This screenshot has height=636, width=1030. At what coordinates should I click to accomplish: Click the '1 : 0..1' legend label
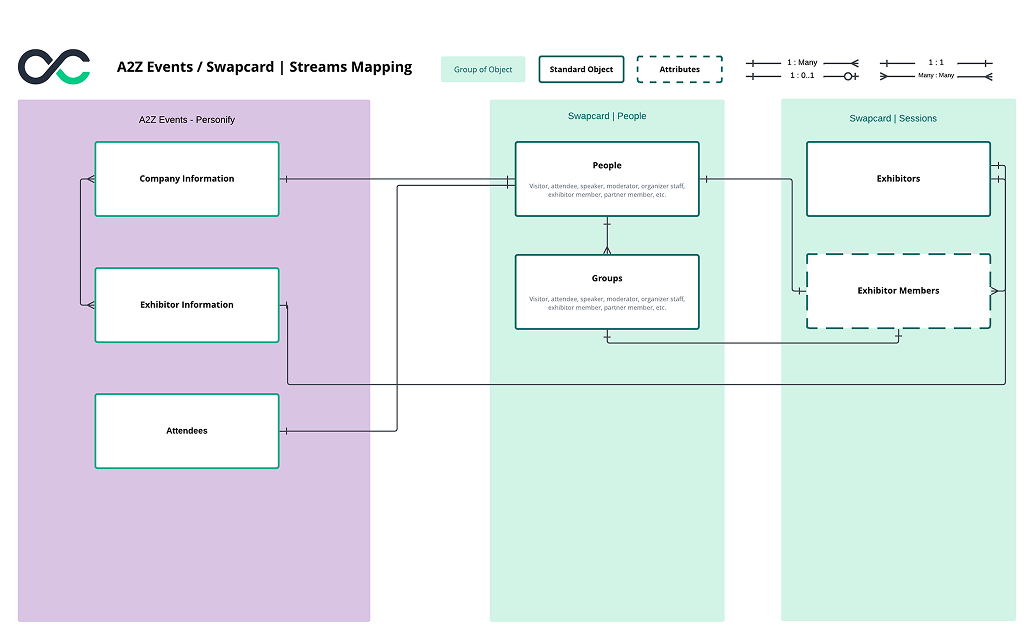point(802,76)
